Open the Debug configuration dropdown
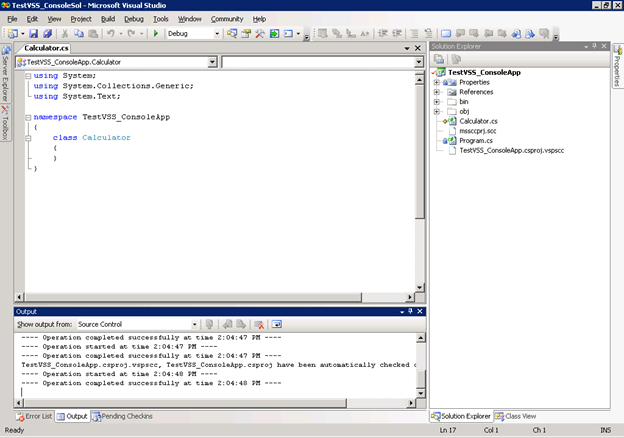This screenshot has height=438, width=624. (217, 34)
